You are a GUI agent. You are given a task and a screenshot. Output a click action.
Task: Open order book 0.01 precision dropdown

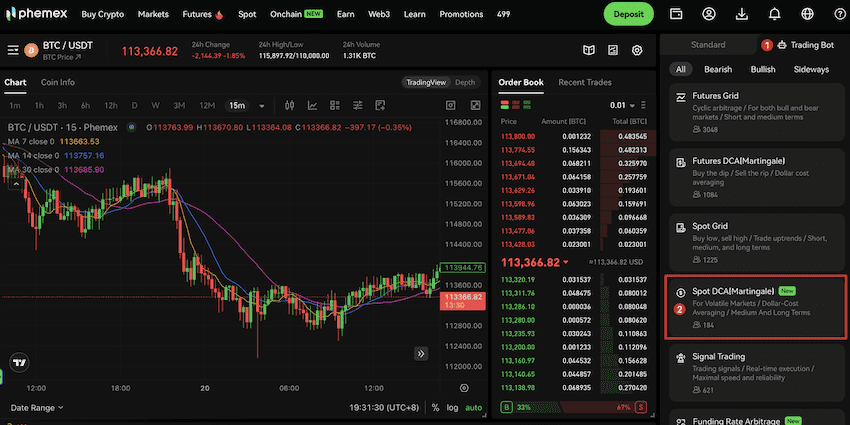(622, 105)
